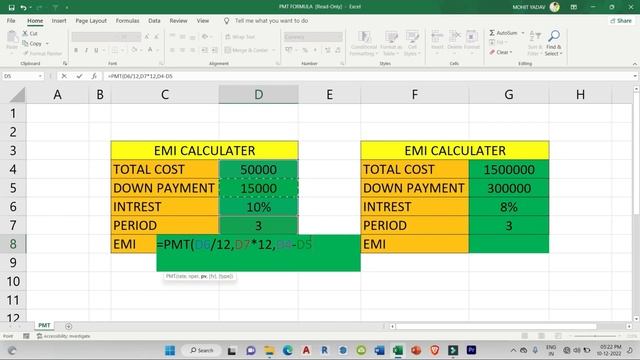Click cell G8 beside the second EMI label
The width and height of the screenshot is (640, 360).
[509, 244]
